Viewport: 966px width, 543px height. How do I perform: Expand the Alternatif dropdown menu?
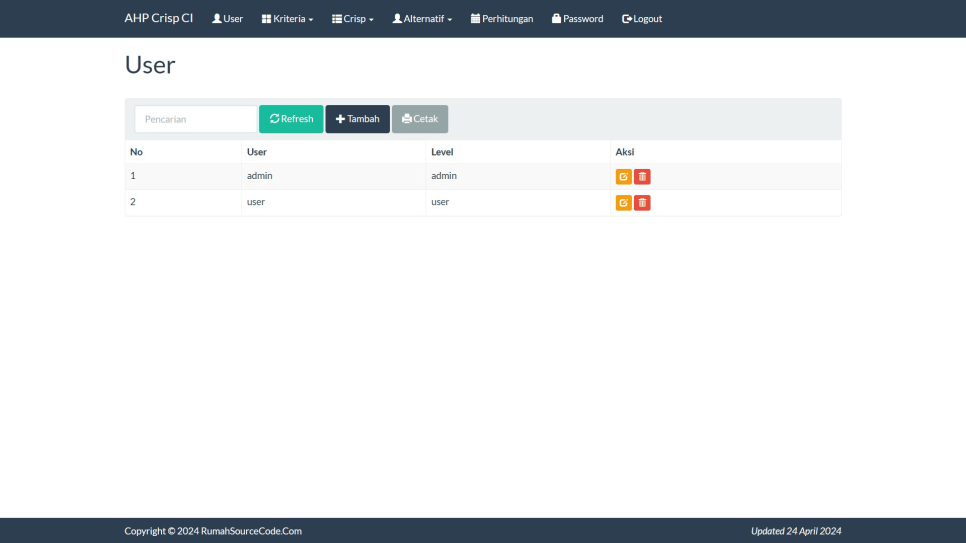pos(422,19)
